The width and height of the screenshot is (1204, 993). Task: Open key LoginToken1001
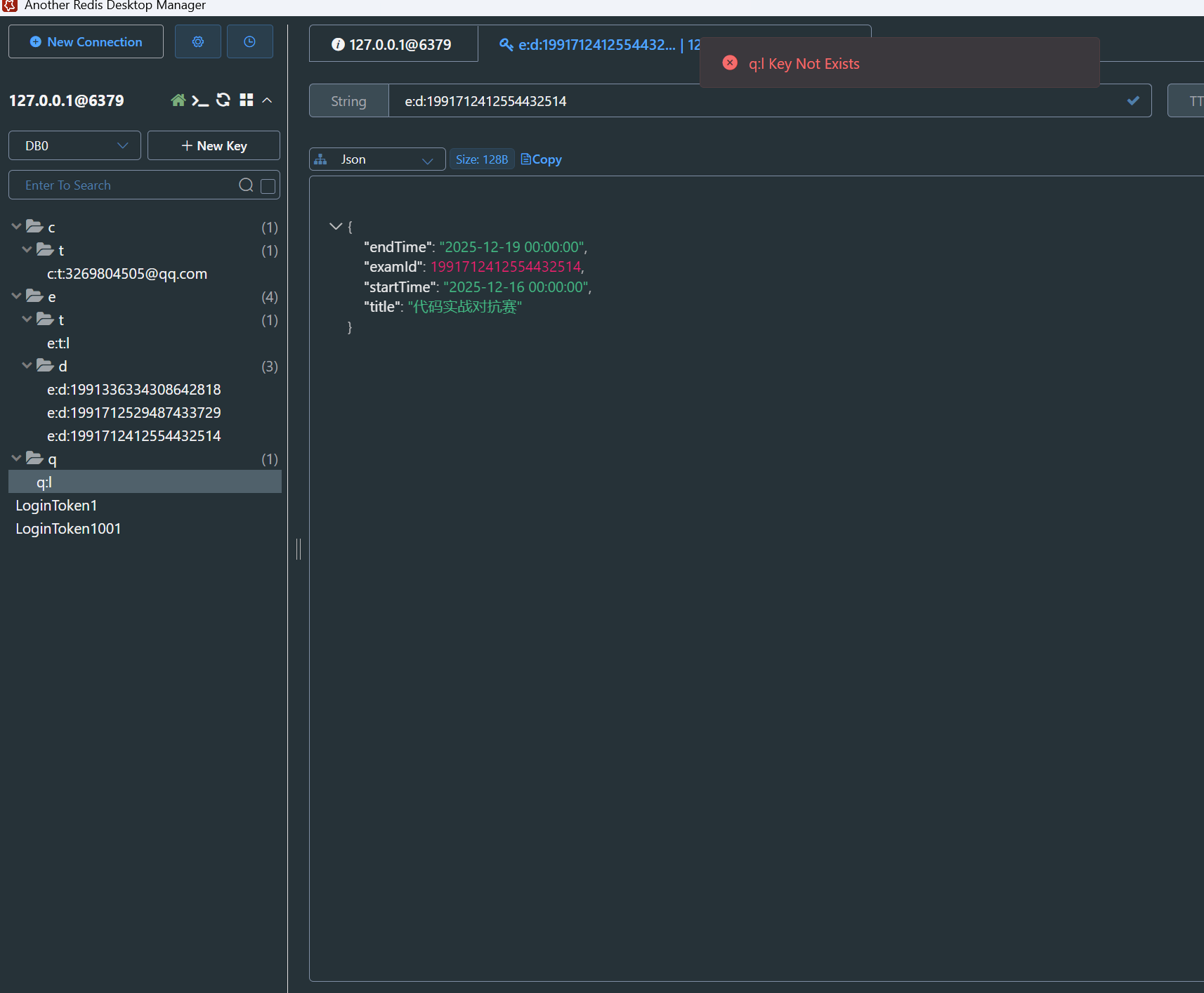tap(68, 528)
